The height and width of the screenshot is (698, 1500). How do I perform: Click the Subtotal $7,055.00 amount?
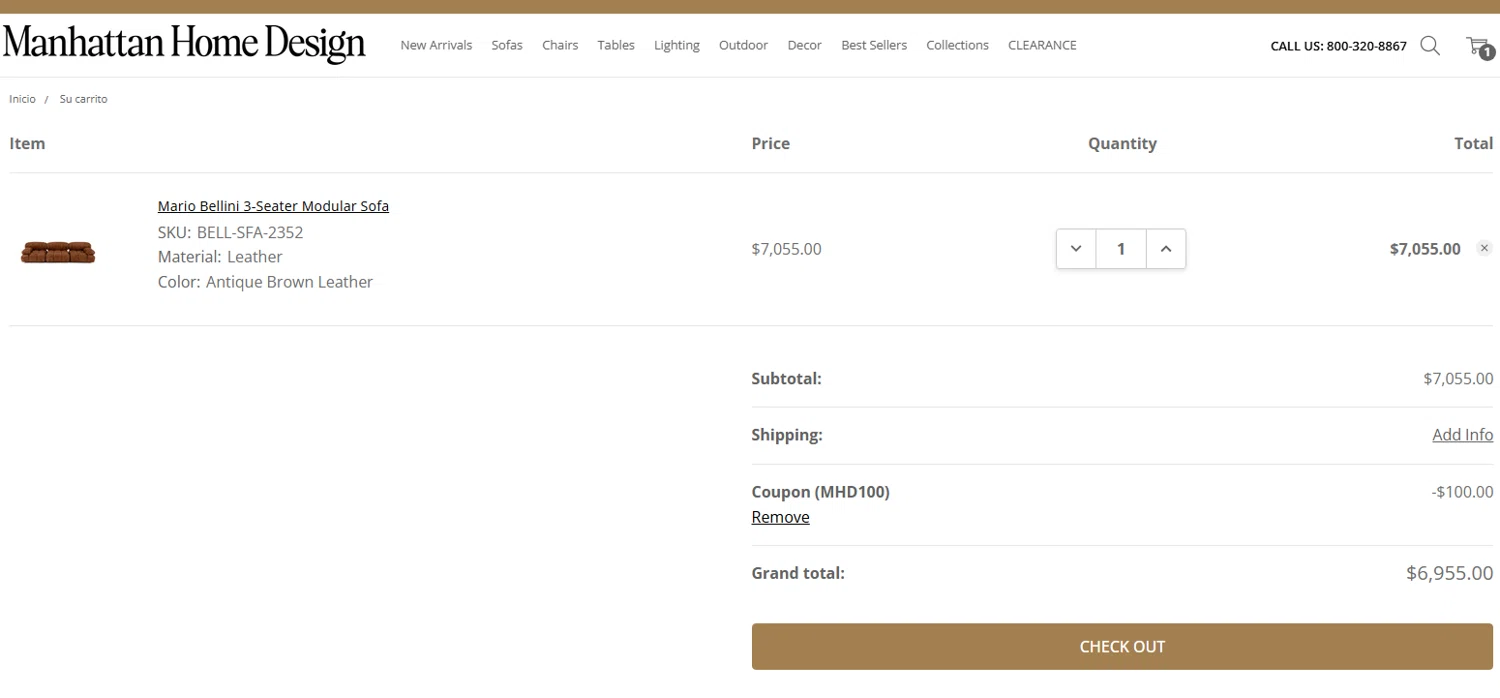point(1458,379)
